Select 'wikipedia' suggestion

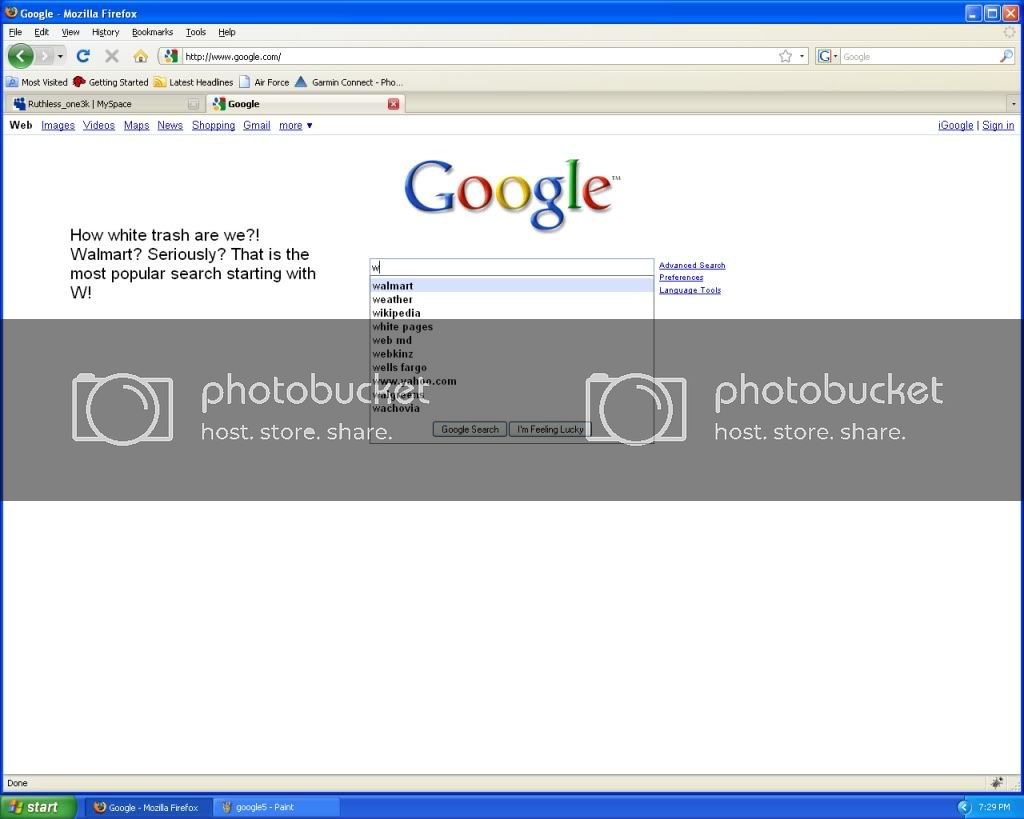pos(511,313)
